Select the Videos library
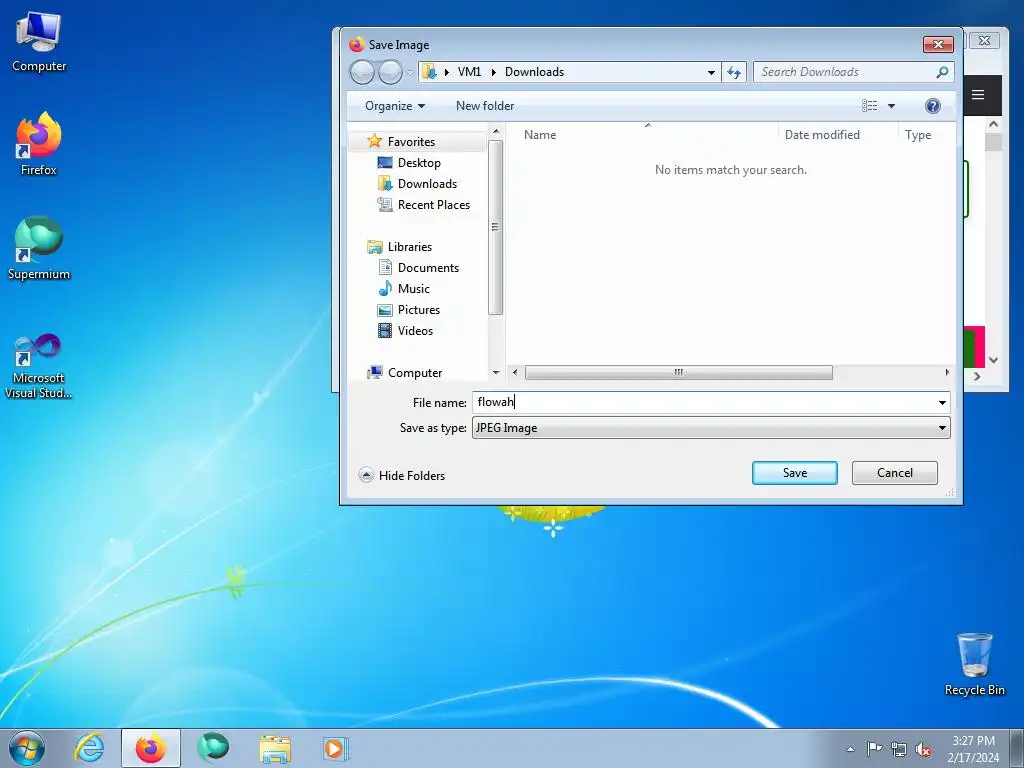 pyautogui.click(x=415, y=330)
